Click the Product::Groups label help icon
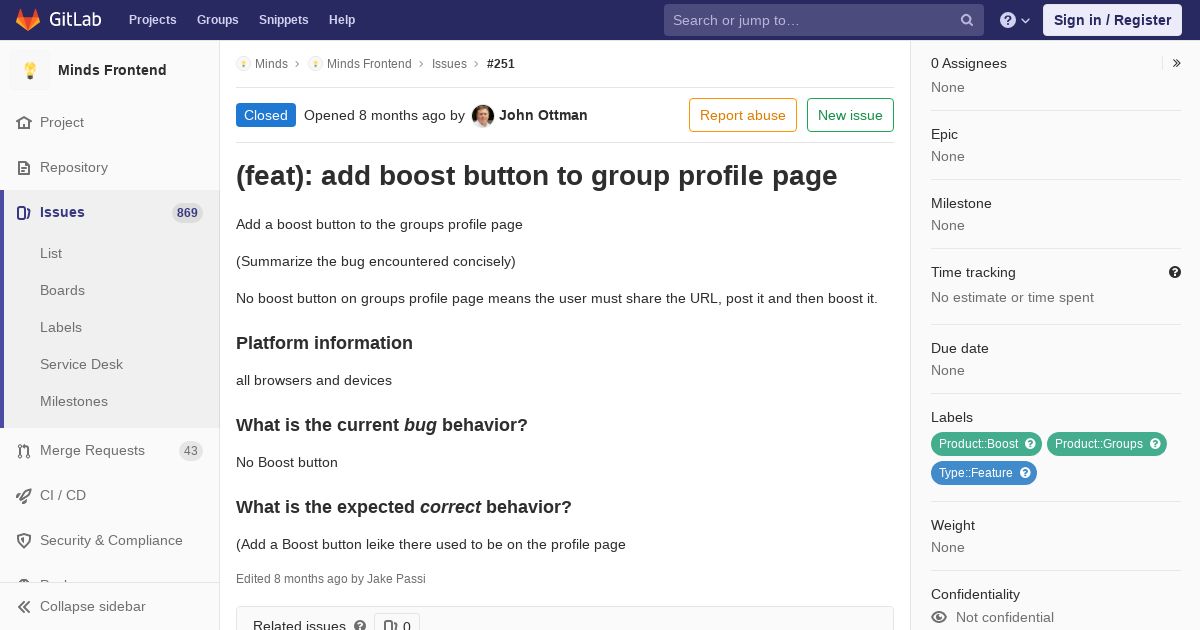The width and height of the screenshot is (1200, 630). (x=1155, y=444)
